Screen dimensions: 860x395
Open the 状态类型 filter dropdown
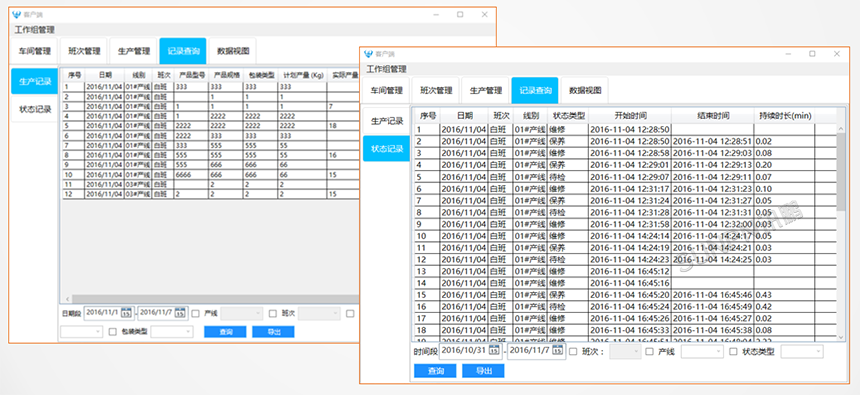pos(802,352)
